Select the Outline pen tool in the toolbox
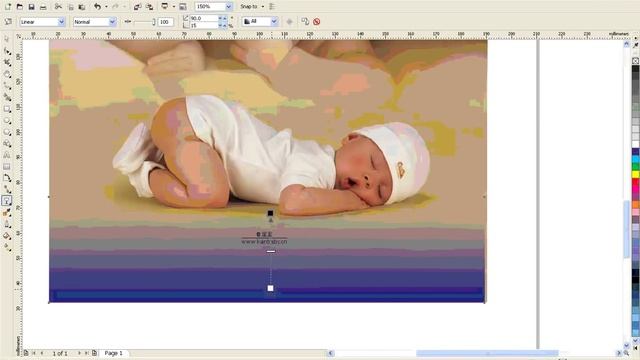 tap(7, 224)
